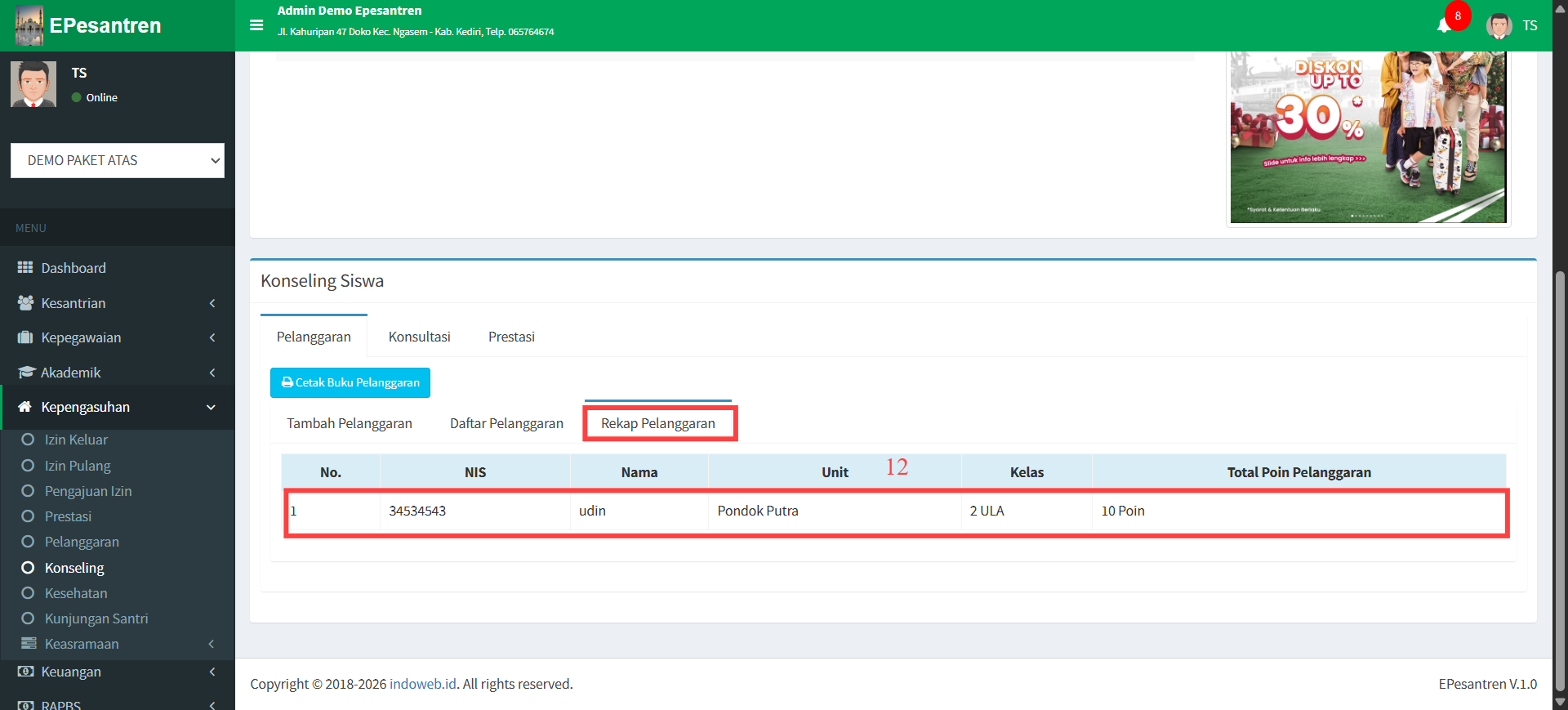
Task: Click the TS user avatar in header
Action: [1499, 26]
